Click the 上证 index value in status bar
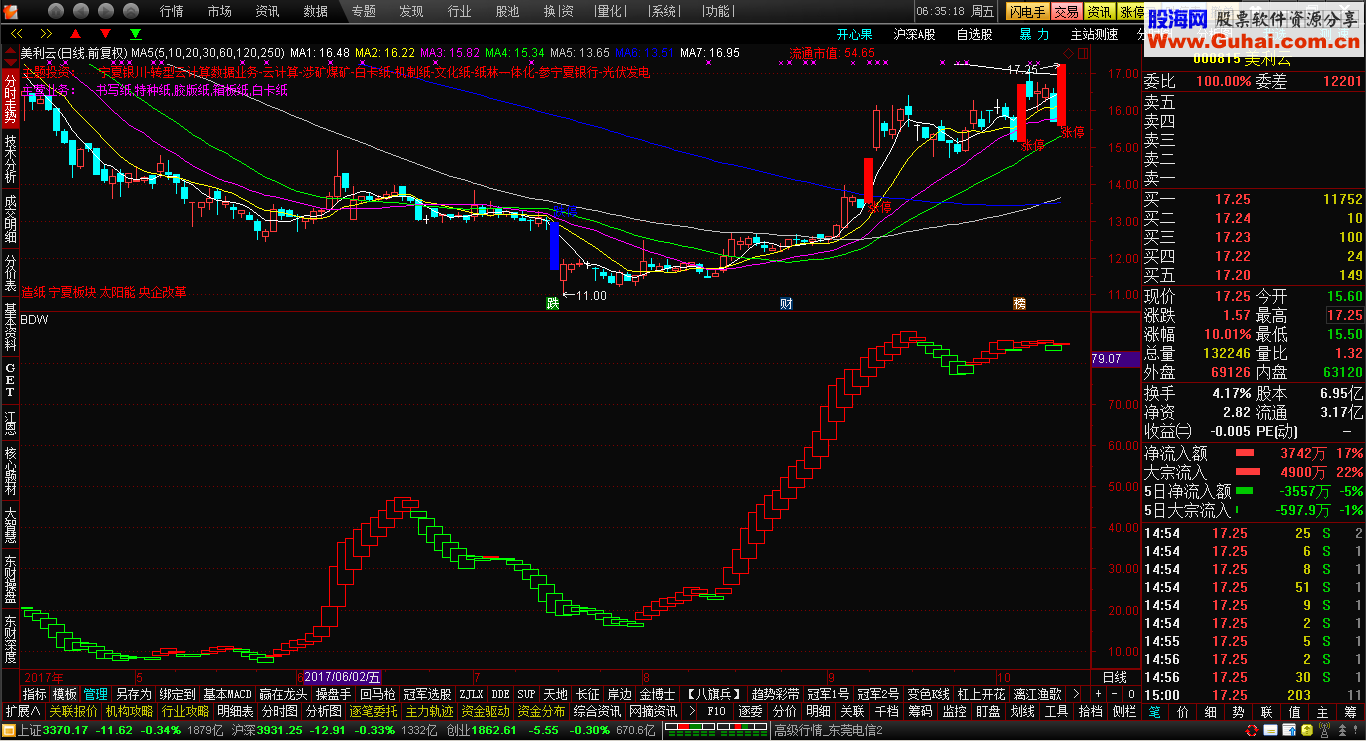Image resolution: width=1366 pixels, height=741 pixels. pos(67,730)
